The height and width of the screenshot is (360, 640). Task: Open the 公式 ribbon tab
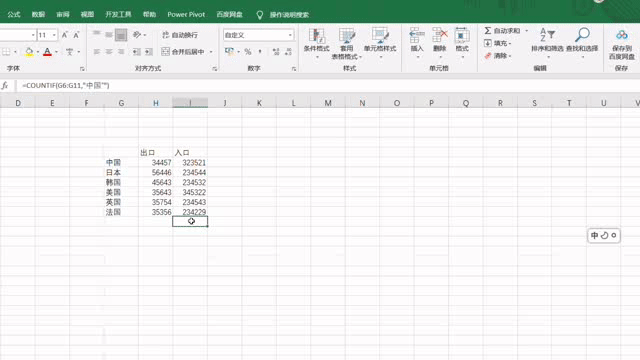13,14
